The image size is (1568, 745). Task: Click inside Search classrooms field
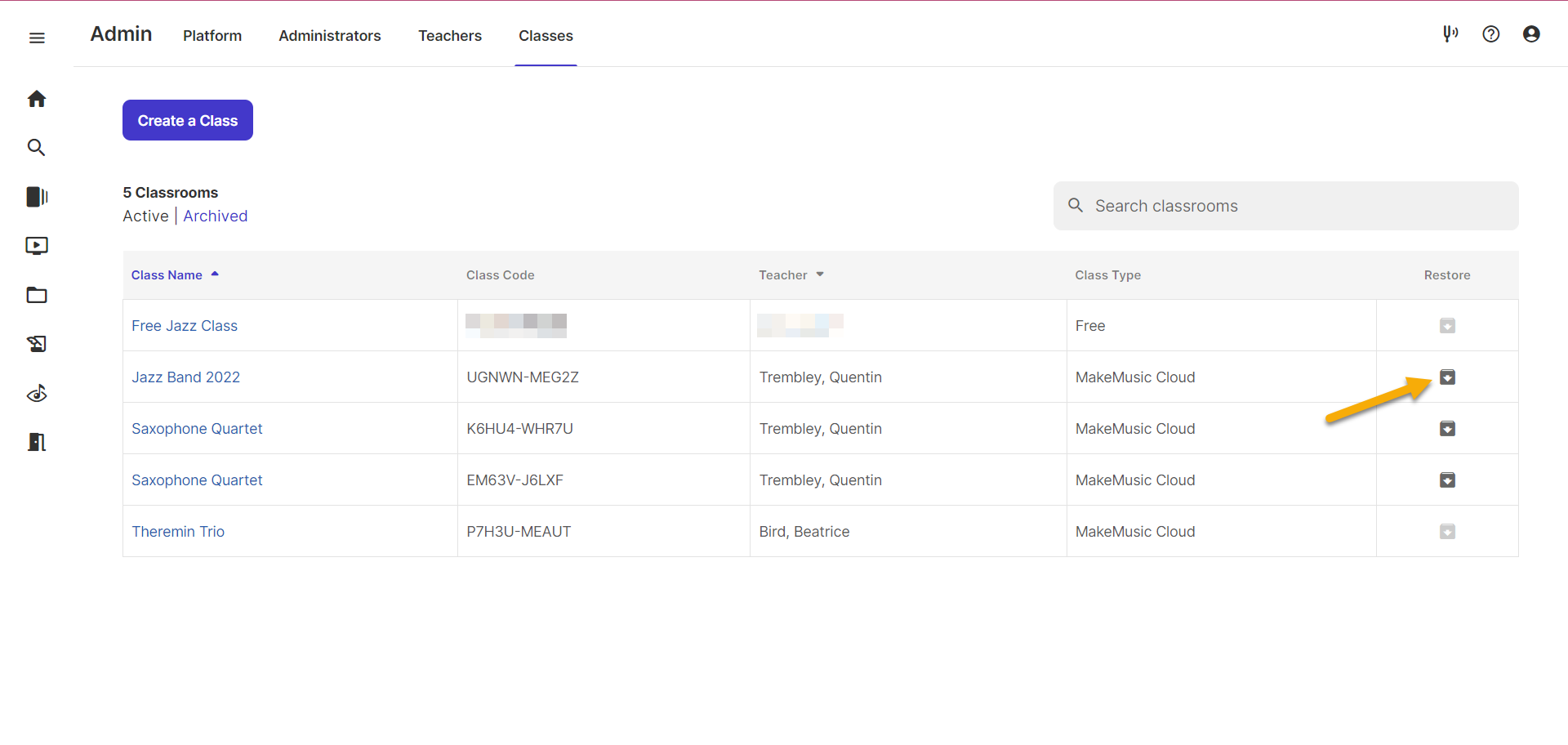pyautogui.click(x=1286, y=206)
